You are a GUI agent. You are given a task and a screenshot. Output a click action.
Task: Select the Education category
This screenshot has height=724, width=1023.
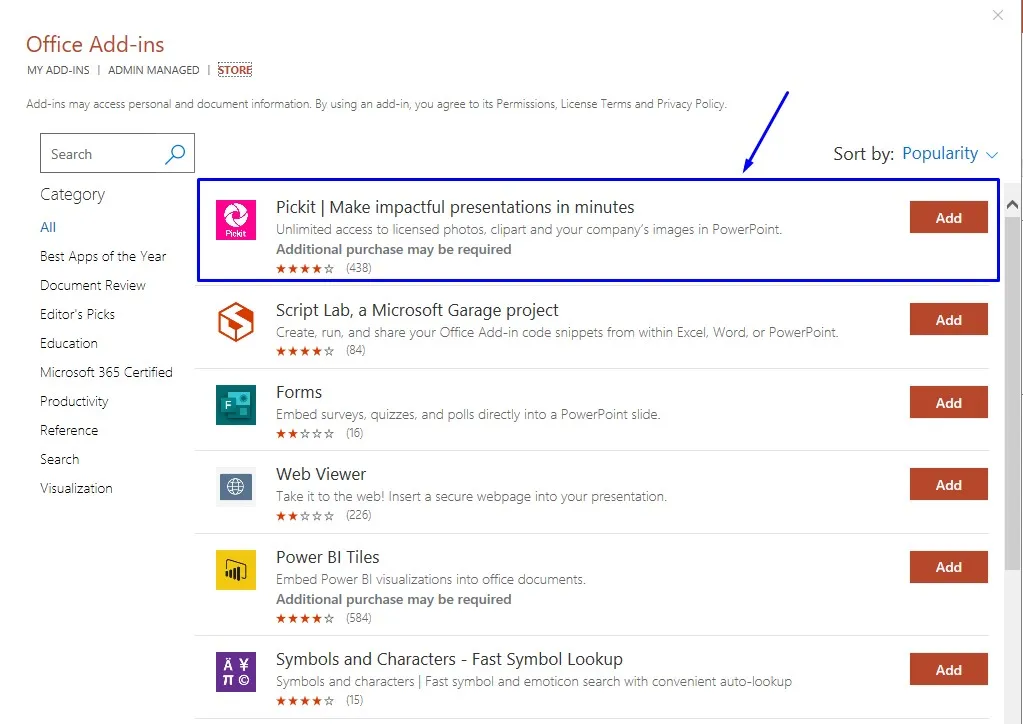coord(69,343)
